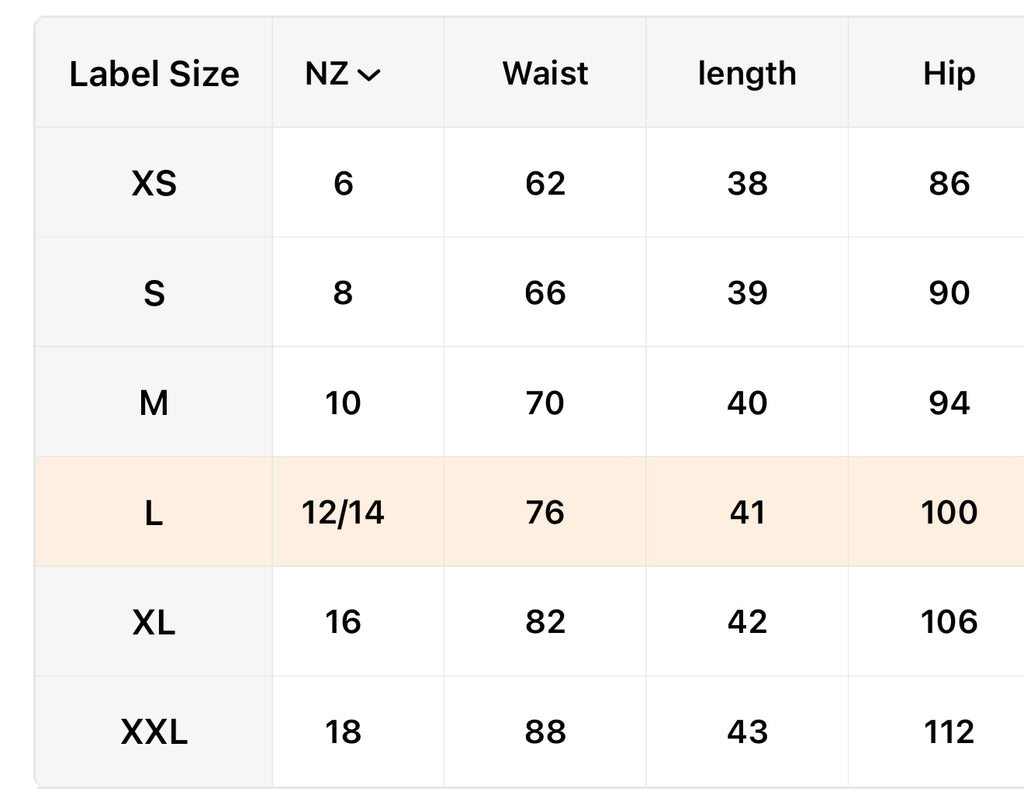Screen dimensions: 1024x809
Task: Click the Label Size column header
Action: [154, 74]
